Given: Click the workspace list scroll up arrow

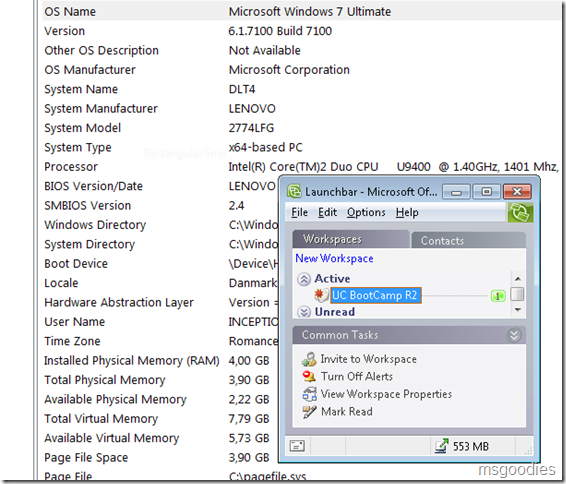Looking at the screenshot, I should (518, 279).
